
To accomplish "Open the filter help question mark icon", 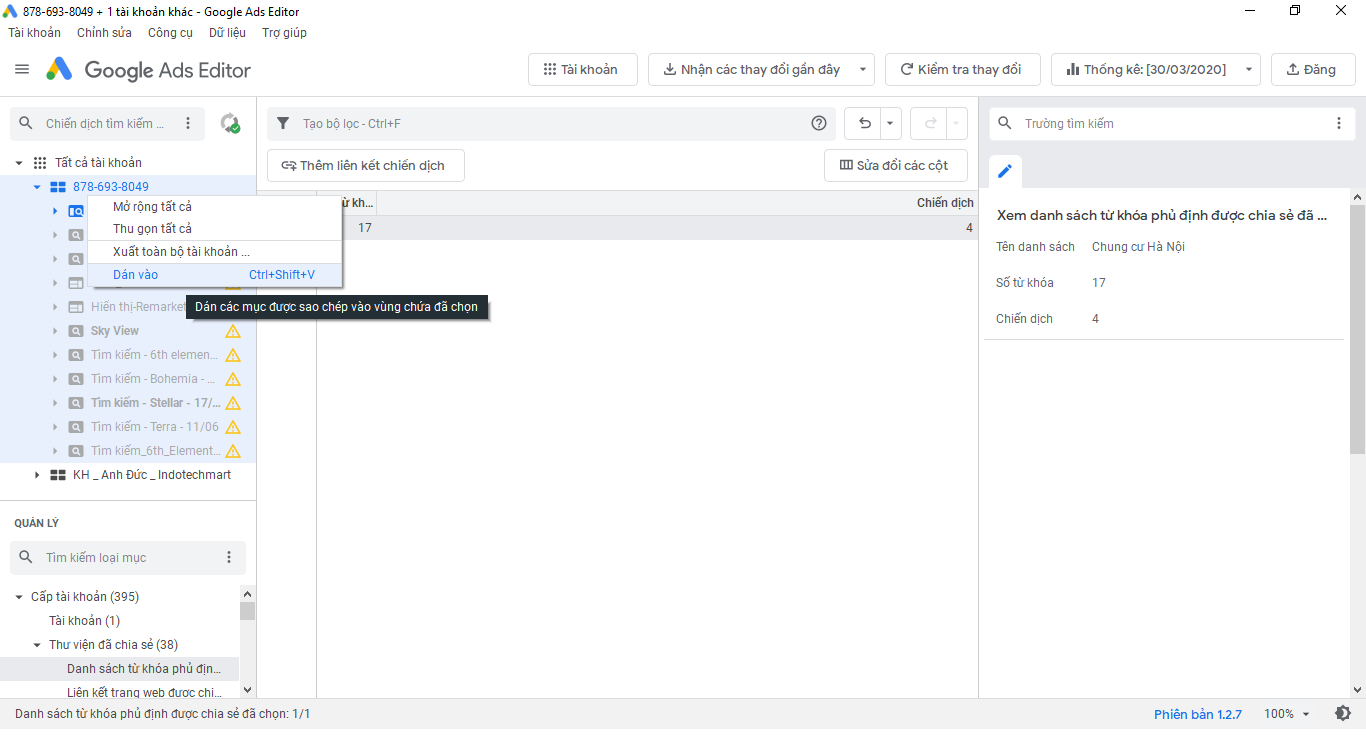I will pos(819,123).
